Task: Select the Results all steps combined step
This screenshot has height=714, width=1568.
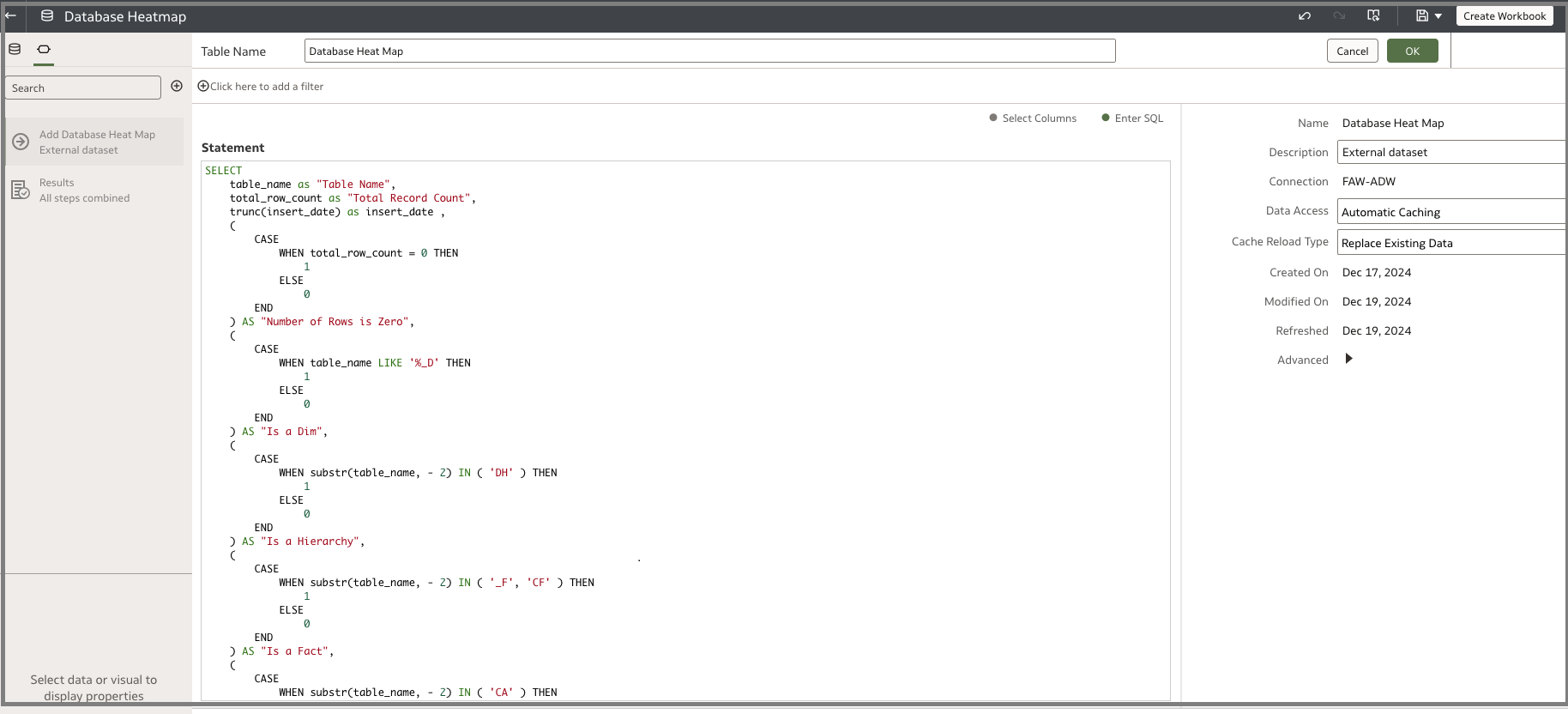Action: [x=94, y=190]
